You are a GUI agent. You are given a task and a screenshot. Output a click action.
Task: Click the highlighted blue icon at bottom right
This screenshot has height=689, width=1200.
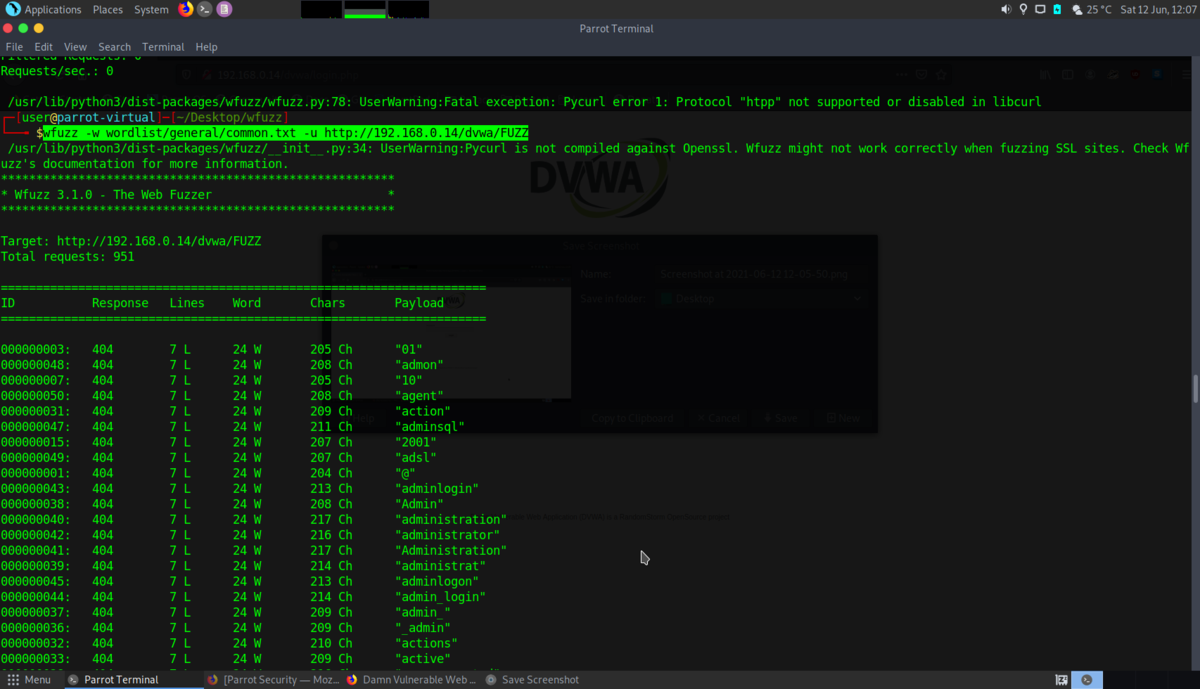1087,680
